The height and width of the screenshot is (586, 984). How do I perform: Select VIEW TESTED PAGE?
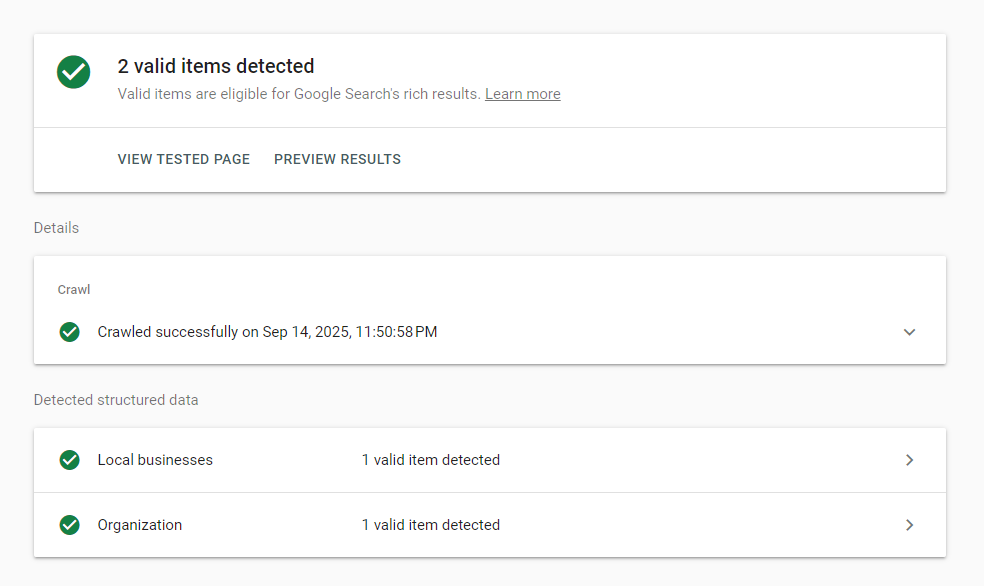[x=183, y=159]
